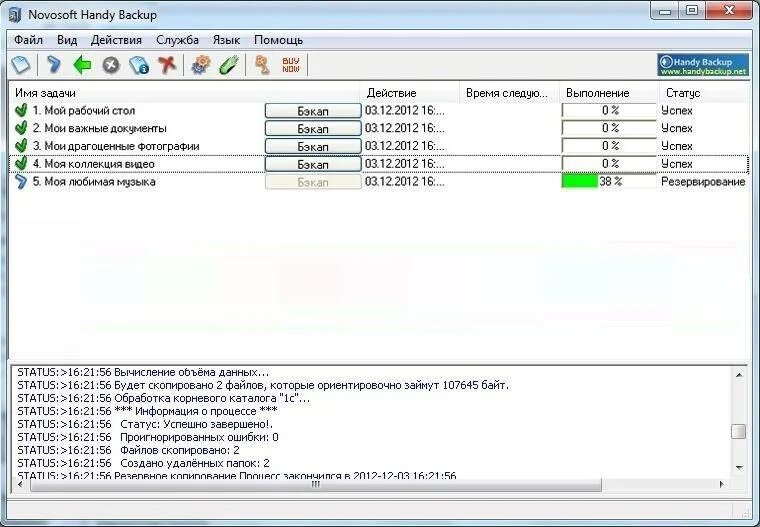Click log line Файлов скопировано: 2
Image resolution: width=760 pixels, height=527 pixels.
[x=128, y=450]
